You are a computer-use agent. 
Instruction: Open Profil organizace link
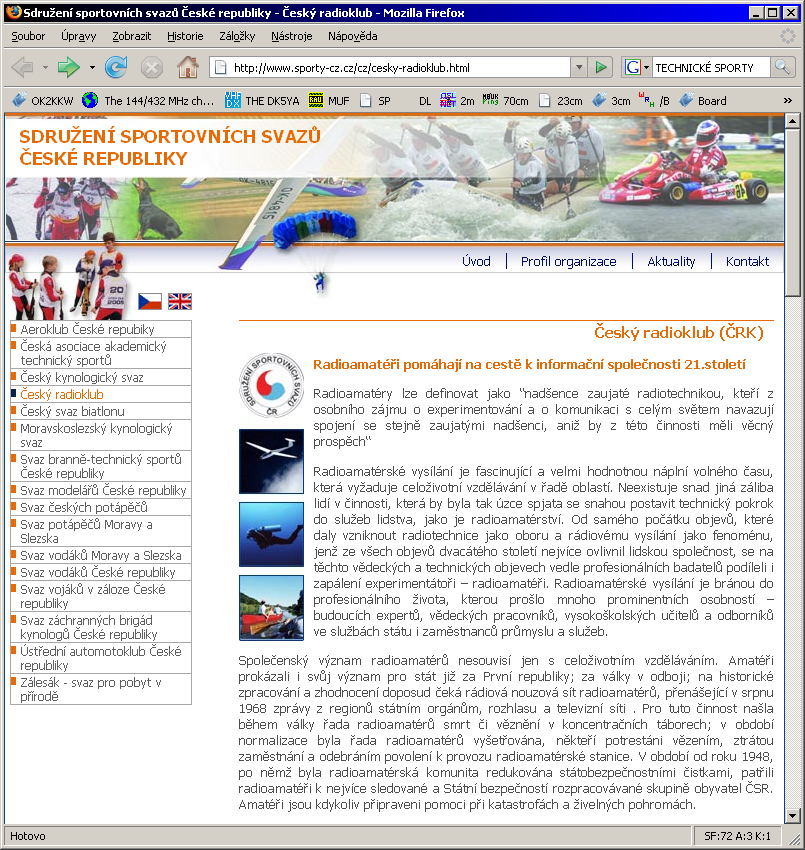pyautogui.click(x=568, y=261)
